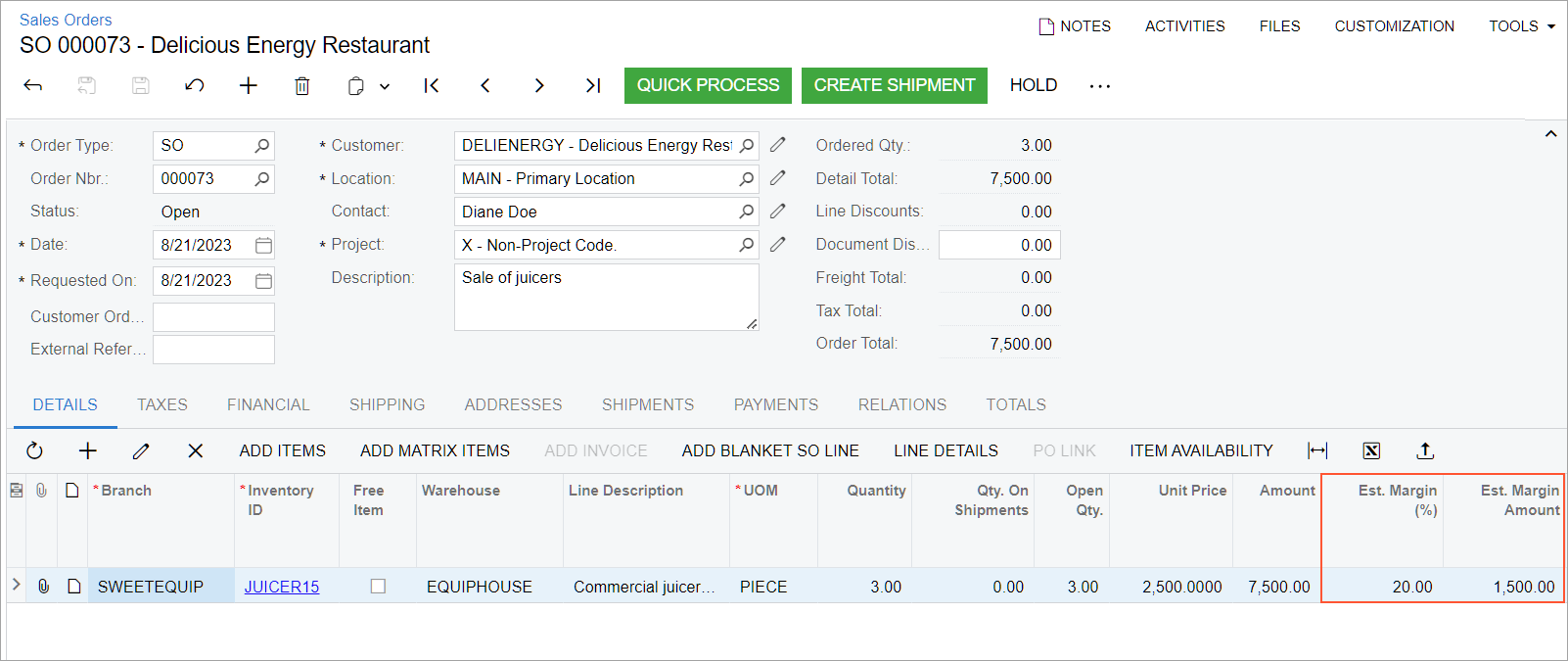
Task: Click the edit row pencil icon in grid toolbar
Action: coord(141,450)
